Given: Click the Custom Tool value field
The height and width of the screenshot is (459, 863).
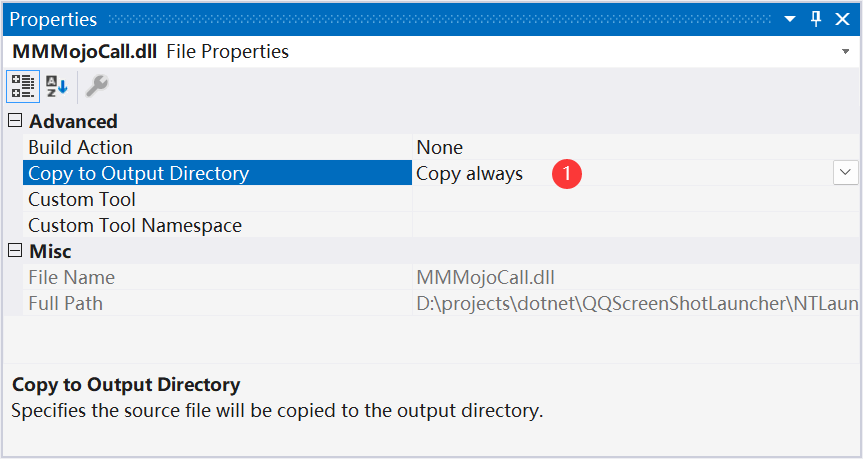Looking at the screenshot, I should point(636,199).
